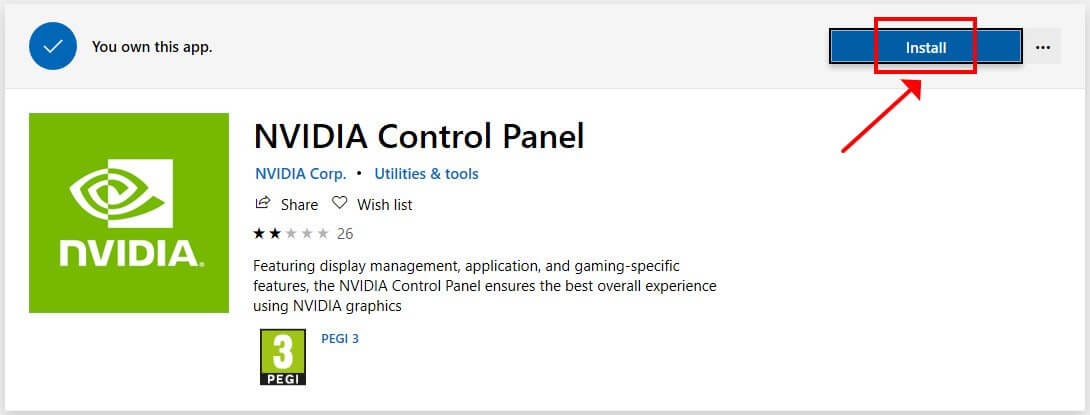The image size is (1090, 415).
Task: Click the third gray rating star
Action: click(x=291, y=234)
